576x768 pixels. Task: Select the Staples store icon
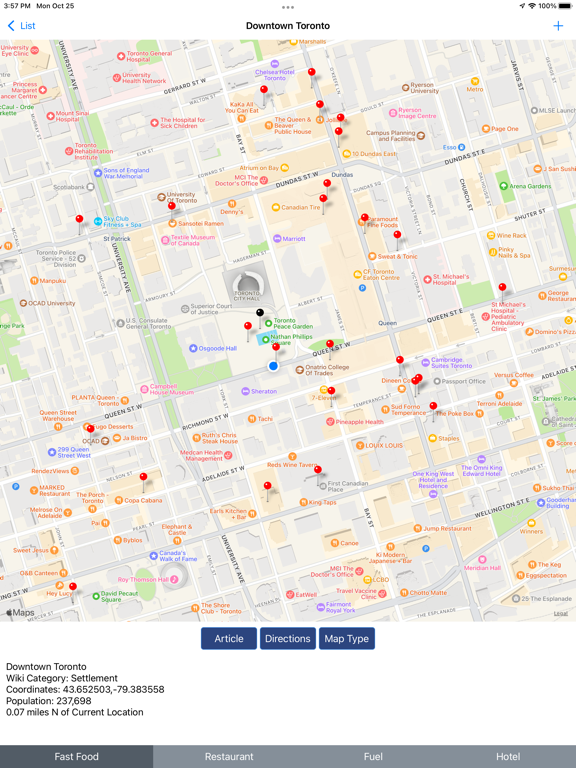coord(432,438)
